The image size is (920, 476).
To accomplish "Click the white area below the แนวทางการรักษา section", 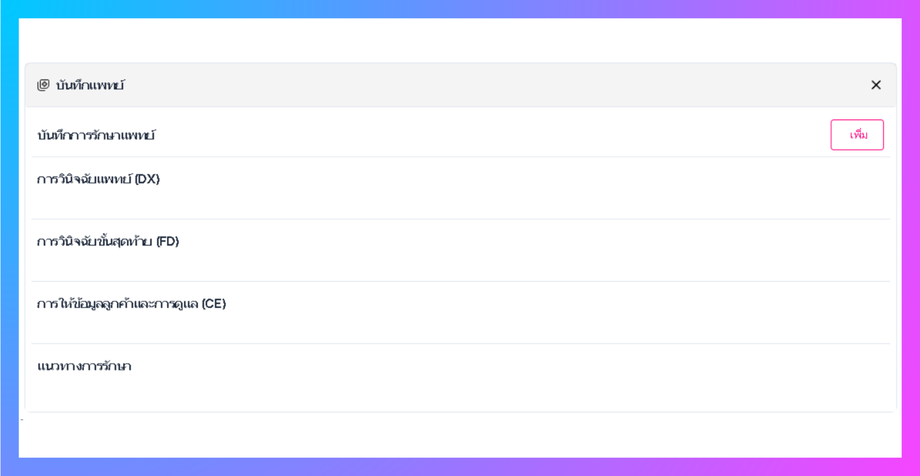I will click(x=460, y=434).
